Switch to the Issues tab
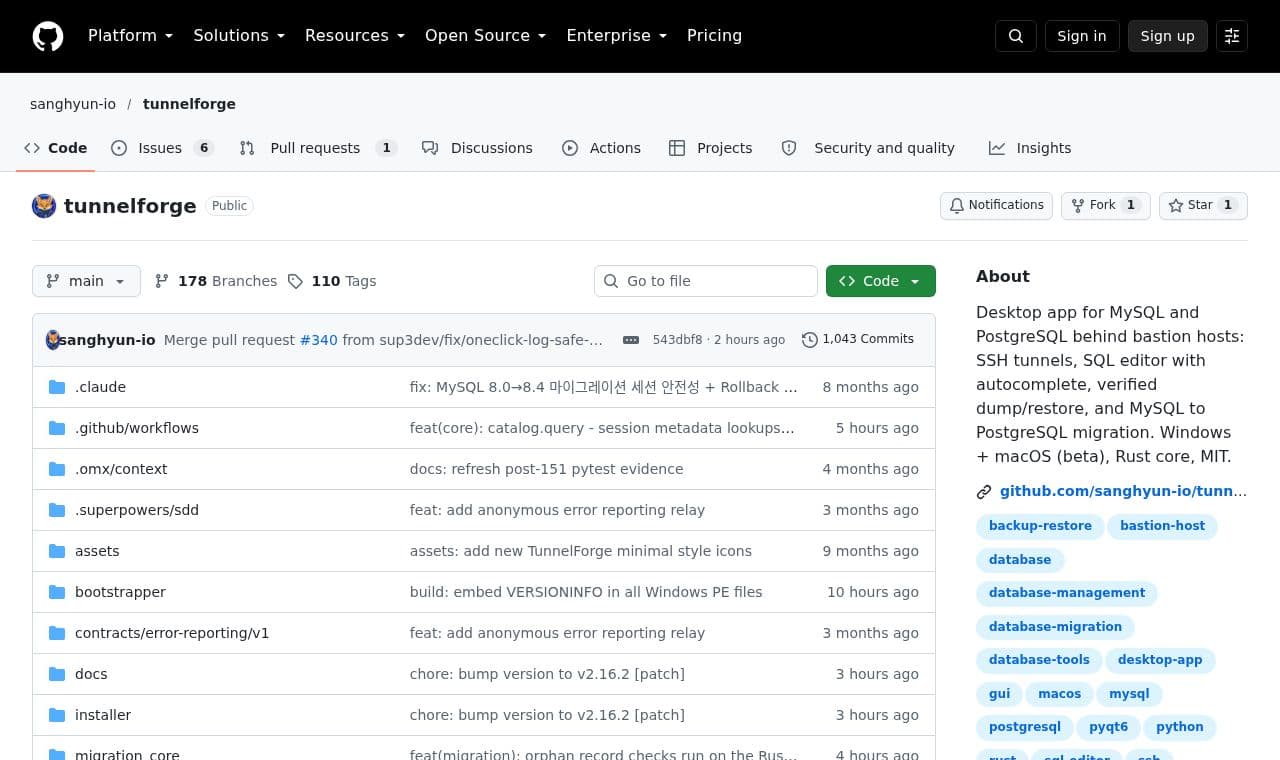1280x760 pixels. click(x=163, y=148)
